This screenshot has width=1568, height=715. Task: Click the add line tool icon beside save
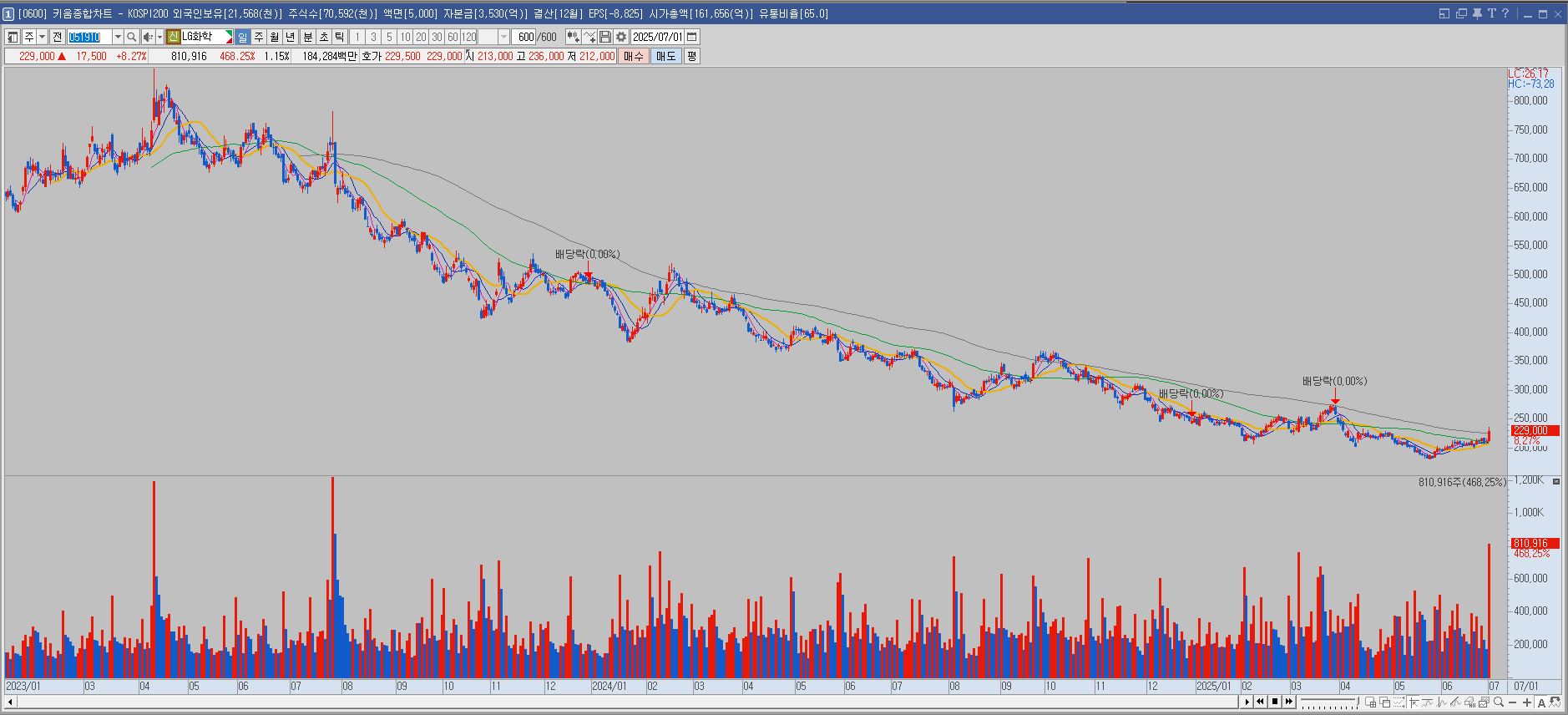[x=589, y=37]
